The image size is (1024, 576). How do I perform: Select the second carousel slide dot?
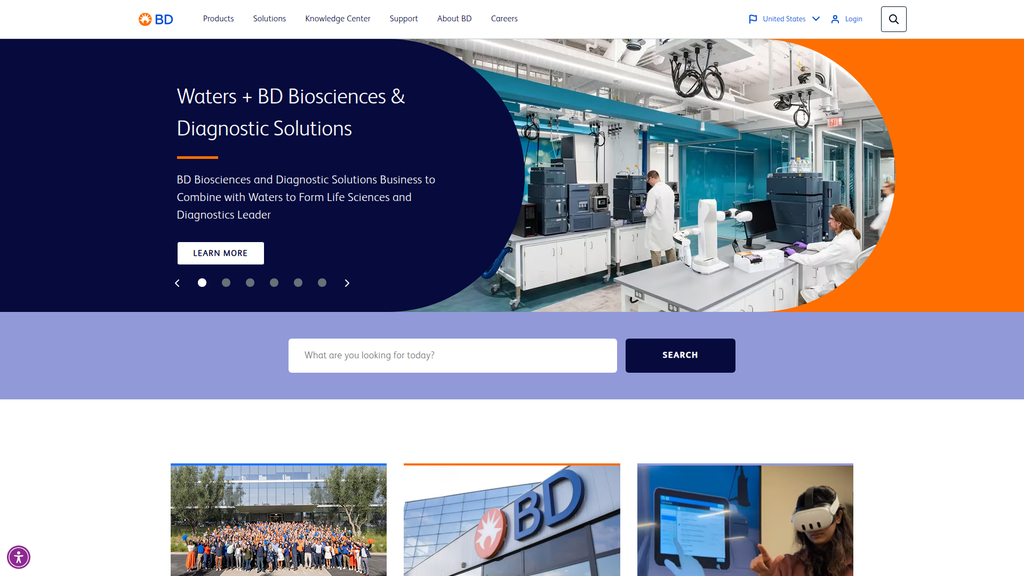pyautogui.click(x=226, y=283)
